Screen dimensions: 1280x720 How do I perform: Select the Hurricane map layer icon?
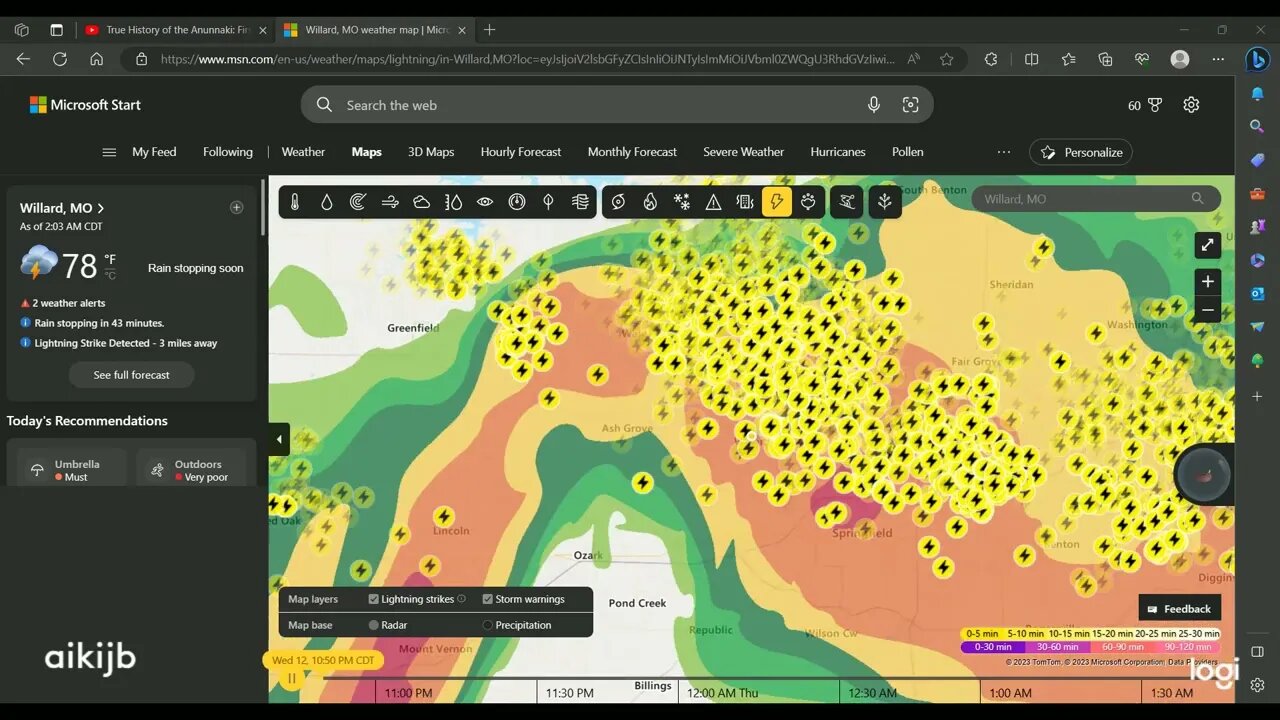coord(618,202)
